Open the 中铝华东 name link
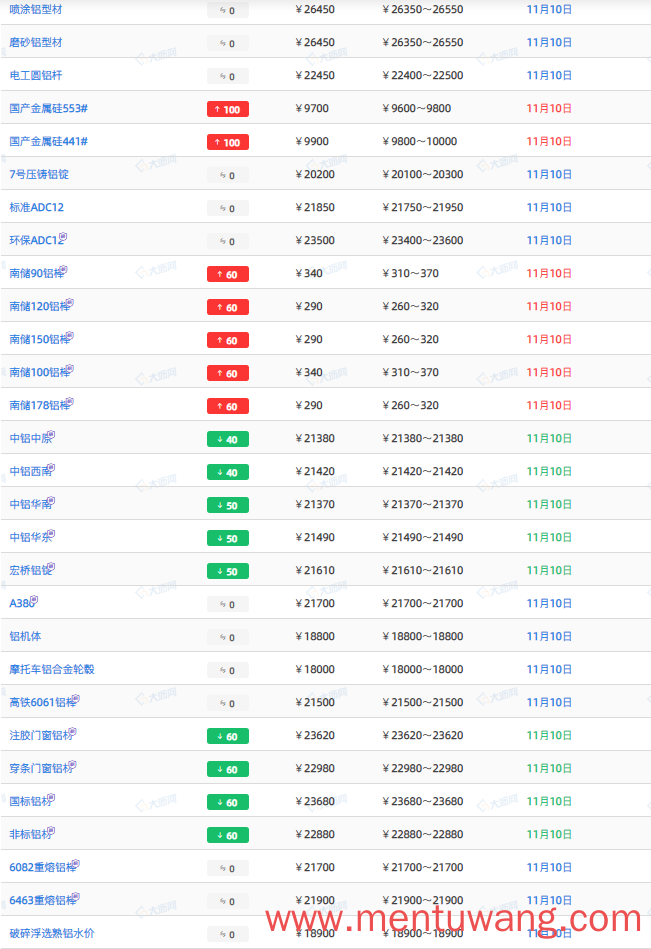Viewport: 651px width, 949px height. coord(29,537)
